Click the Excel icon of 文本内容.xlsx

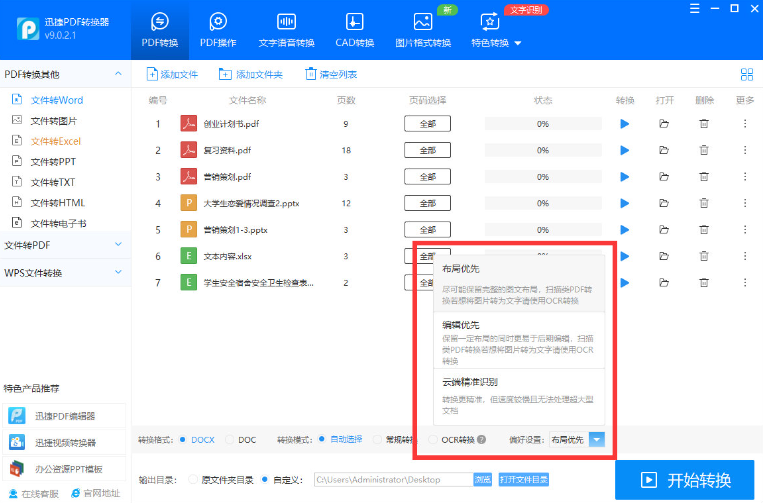188,256
